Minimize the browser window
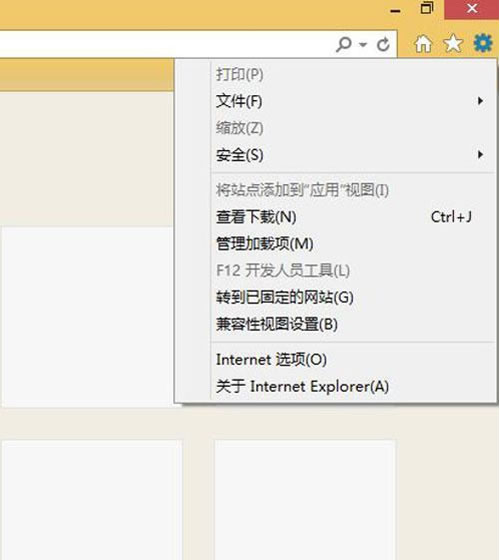Image resolution: width=500 pixels, height=560 pixels. pos(395,10)
